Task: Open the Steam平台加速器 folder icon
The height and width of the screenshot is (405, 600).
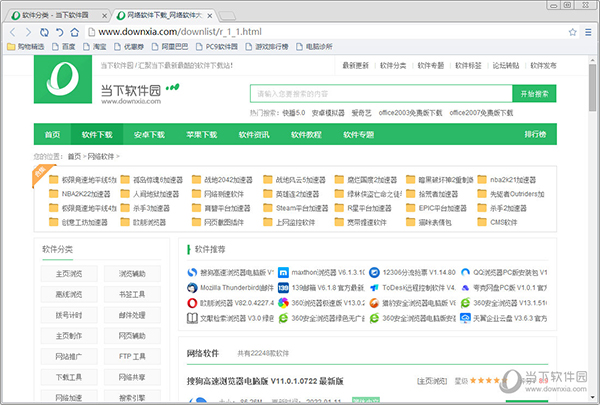Action: pos(268,208)
